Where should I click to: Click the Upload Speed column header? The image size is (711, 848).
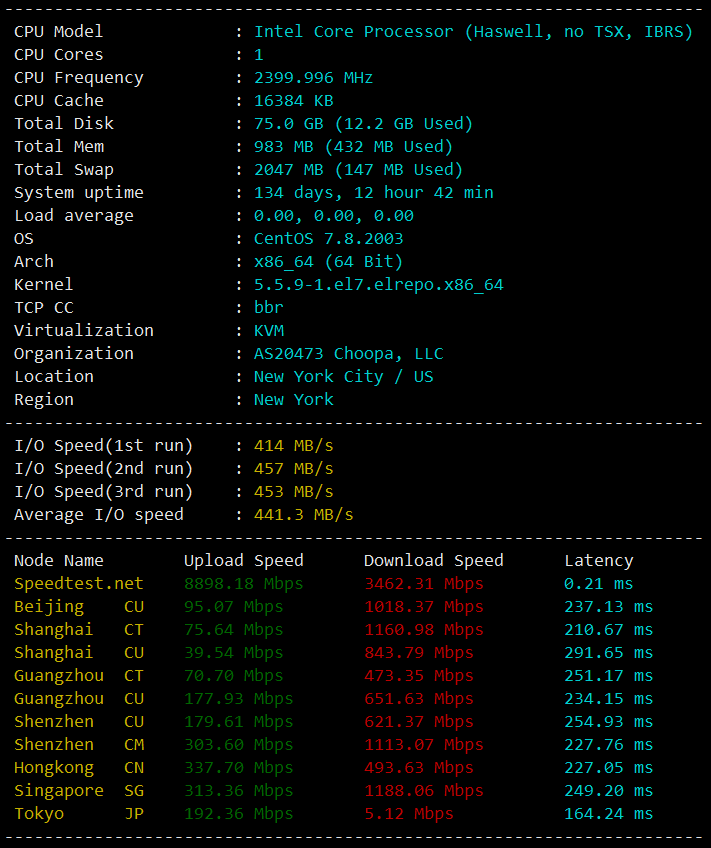click(x=244, y=561)
